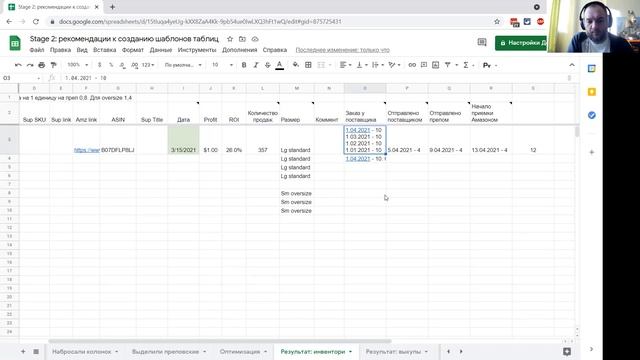The height and width of the screenshot is (360, 640).
Task: Open Tasks in the side panel
Action: (591, 115)
